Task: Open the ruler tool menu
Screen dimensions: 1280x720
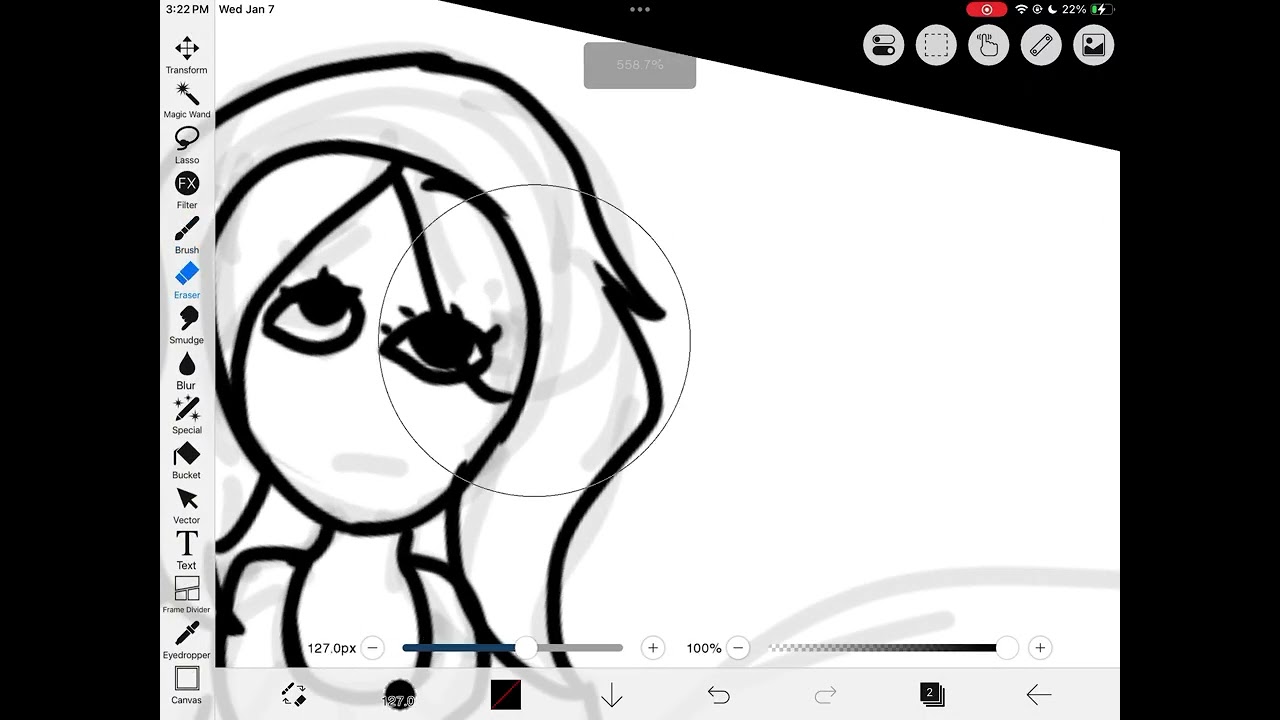Action: pos(1041,45)
